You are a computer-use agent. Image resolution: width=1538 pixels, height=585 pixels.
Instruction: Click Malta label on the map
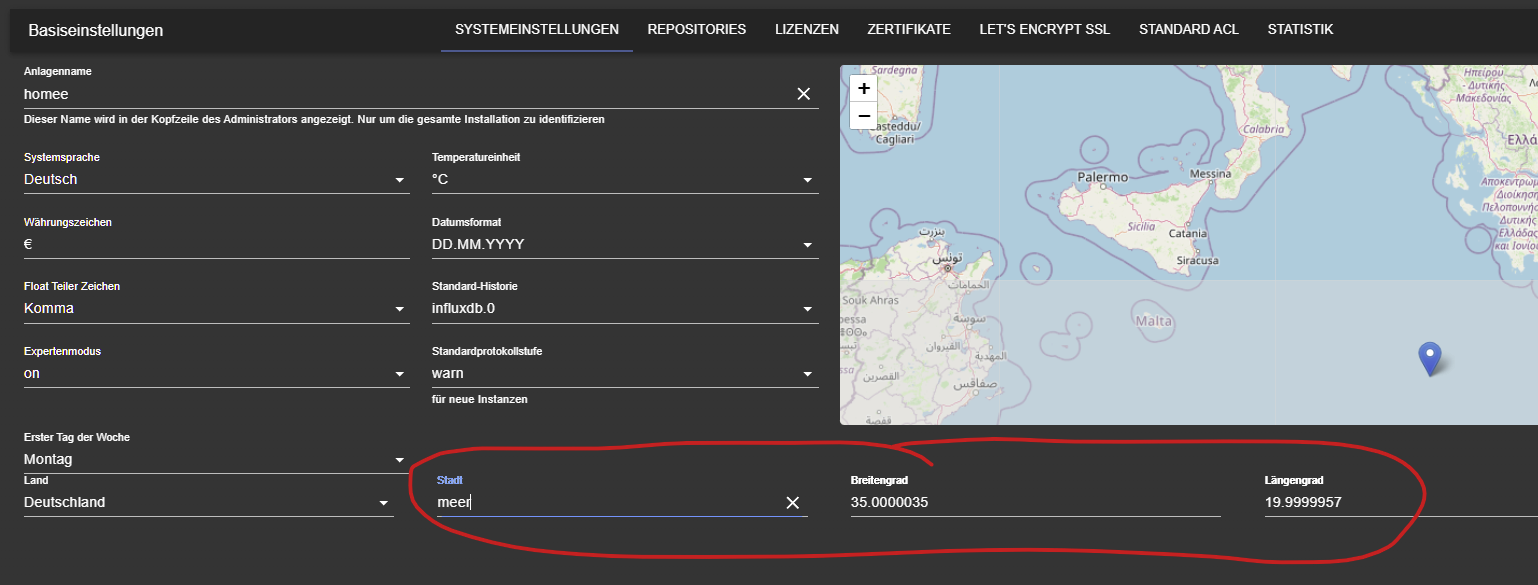(x=1155, y=321)
